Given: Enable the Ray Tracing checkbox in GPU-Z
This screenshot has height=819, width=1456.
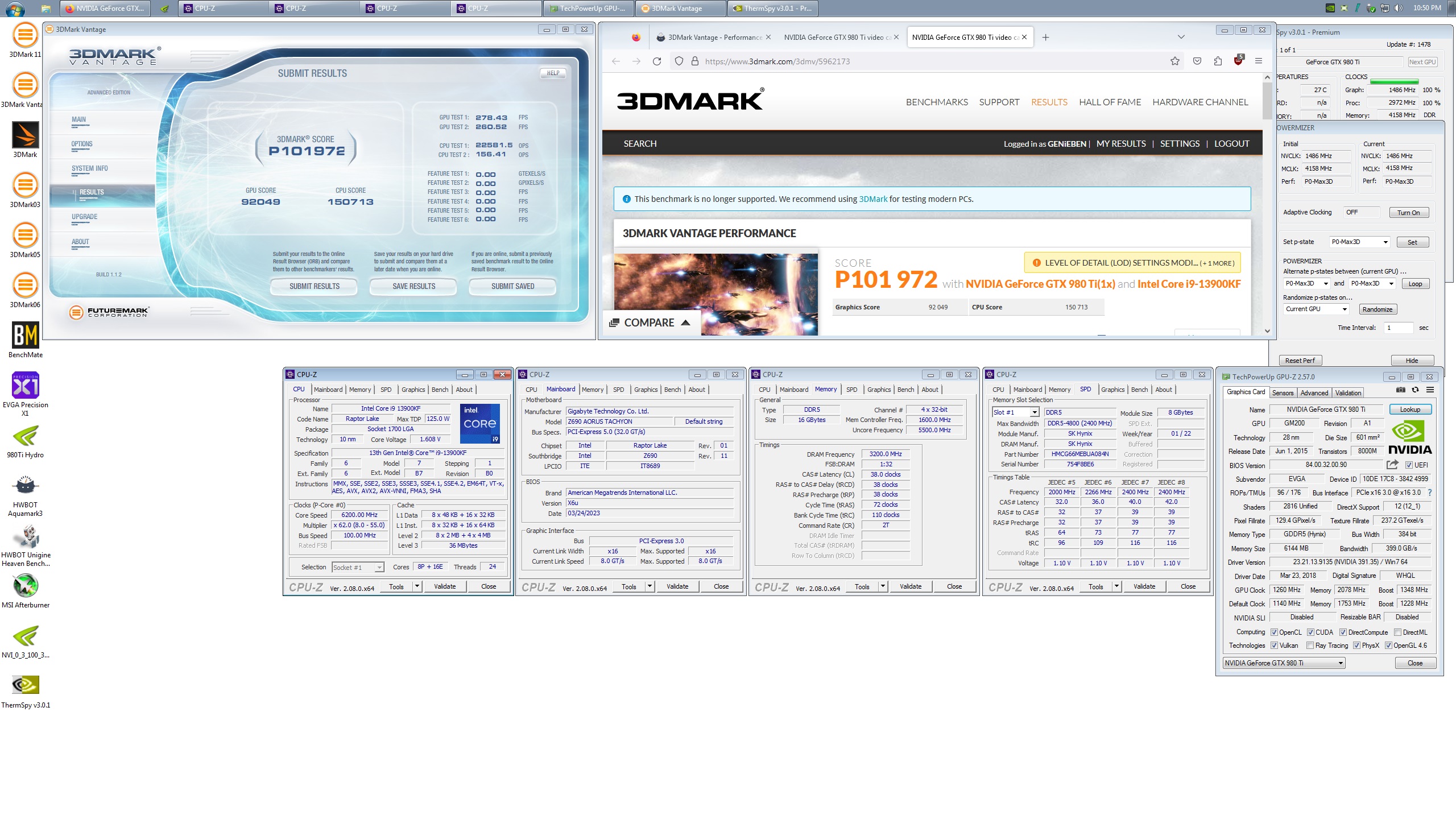Looking at the screenshot, I should 1310,646.
